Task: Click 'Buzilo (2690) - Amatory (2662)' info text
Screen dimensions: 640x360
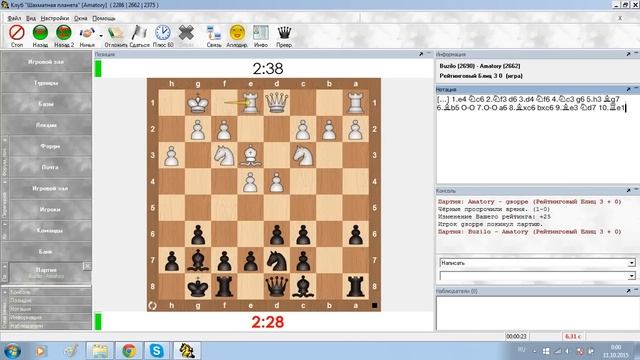Action: click(x=480, y=66)
